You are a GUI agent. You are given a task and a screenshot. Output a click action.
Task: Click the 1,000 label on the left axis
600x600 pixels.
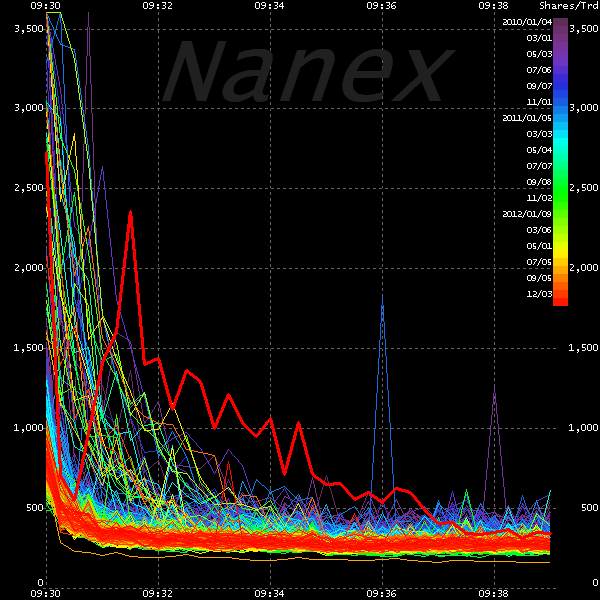[28, 427]
